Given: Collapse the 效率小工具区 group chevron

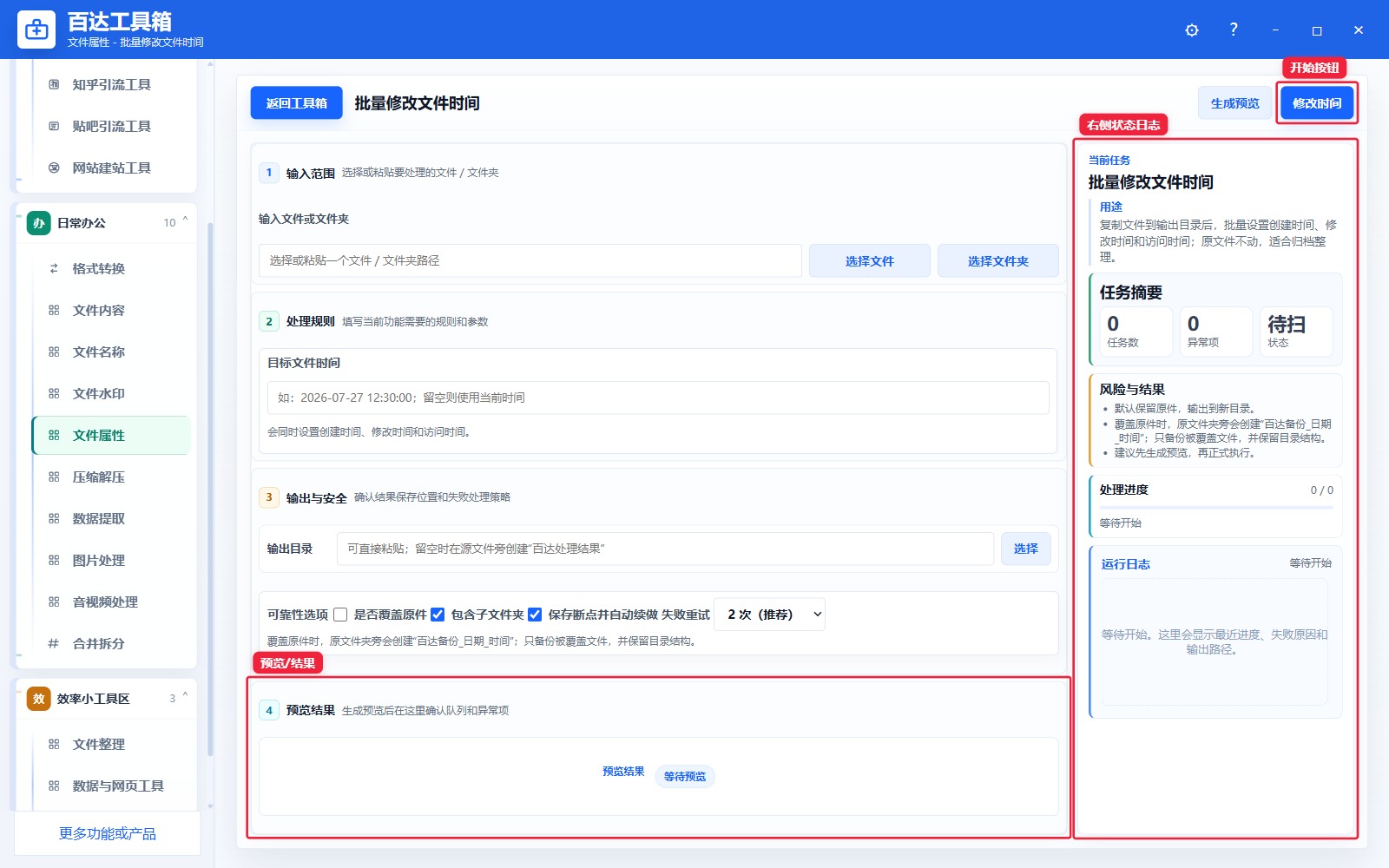Looking at the screenshot, I should click(185, 696).
